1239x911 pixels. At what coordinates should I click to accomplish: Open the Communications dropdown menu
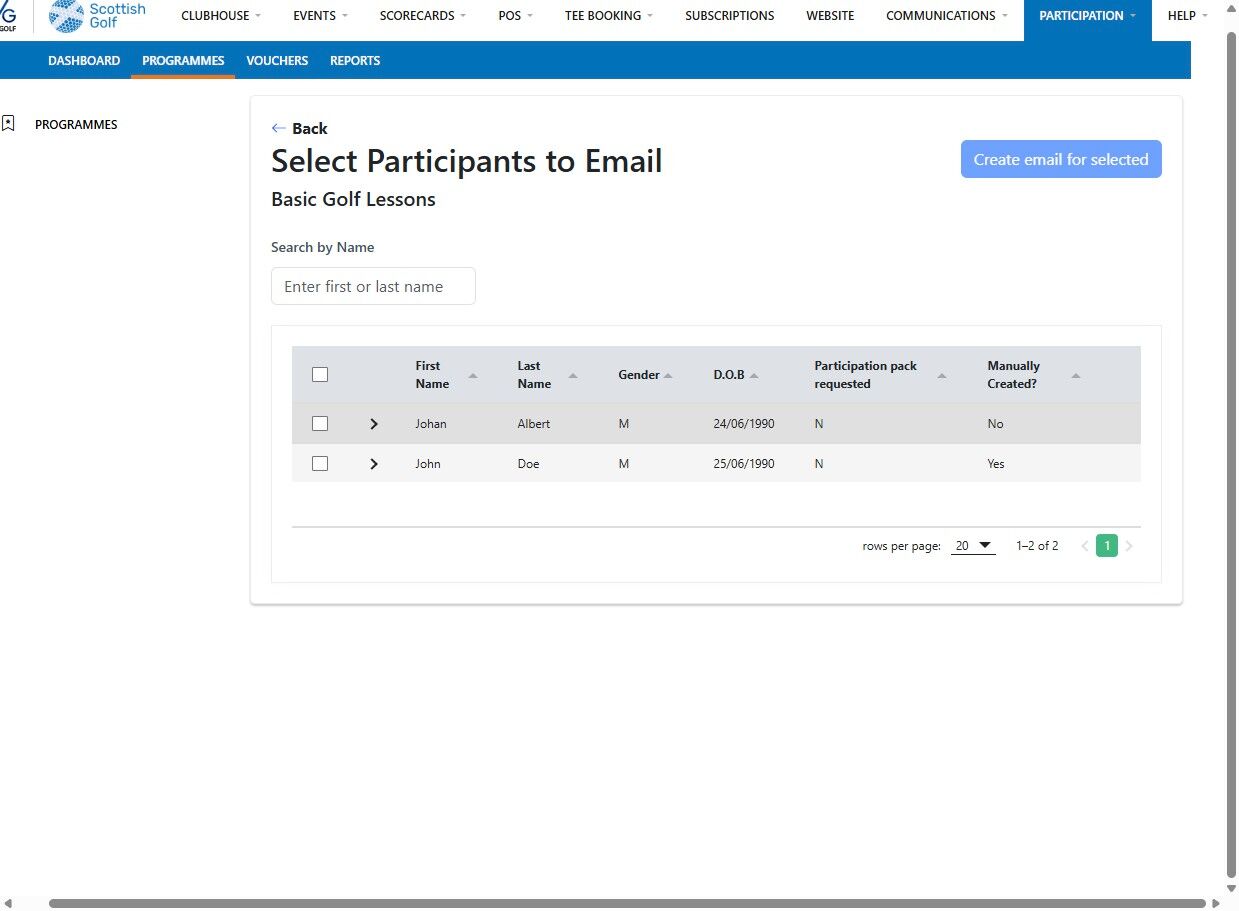(x=947, y=16)
